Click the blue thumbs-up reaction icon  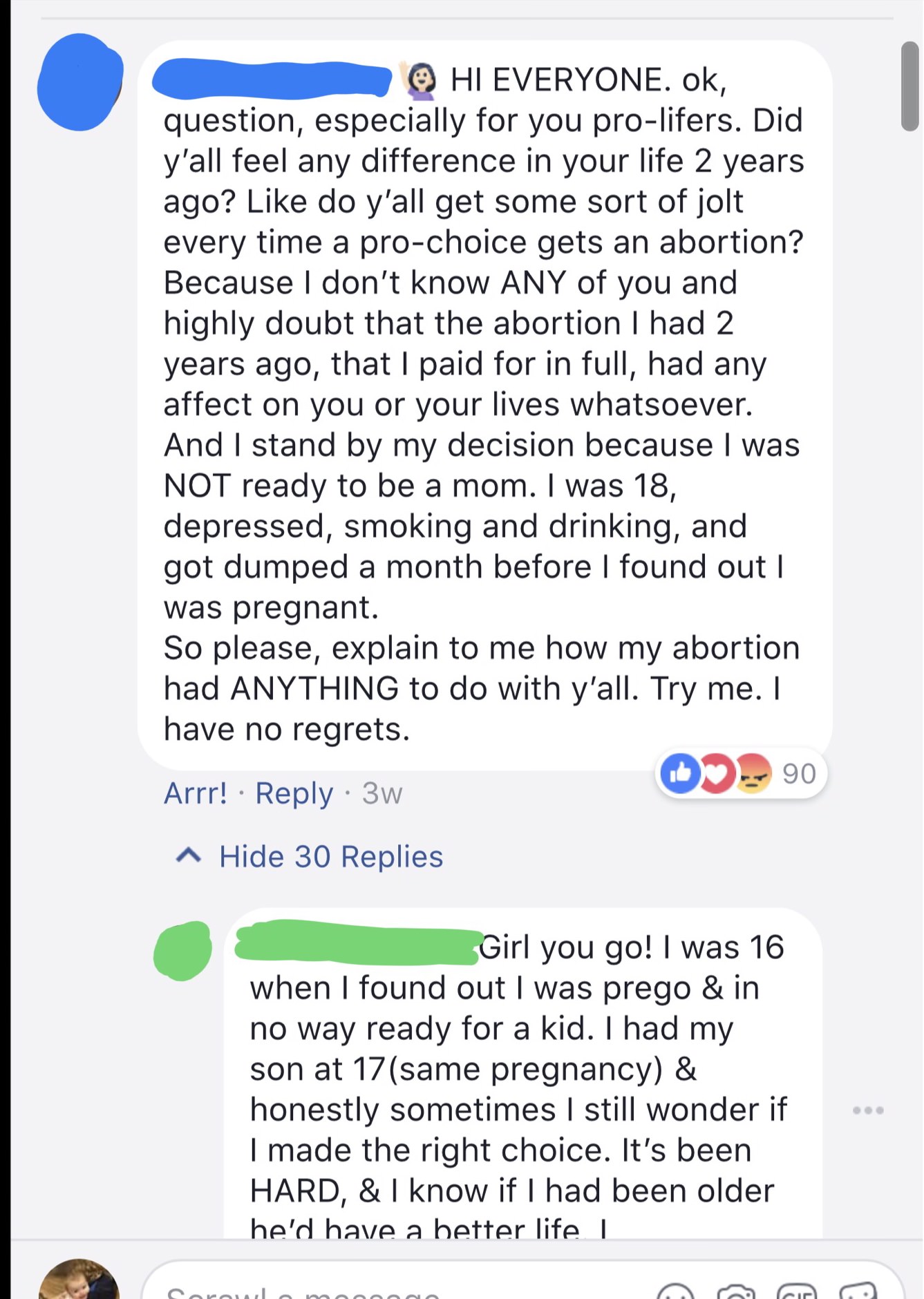(x=681, y=773)
